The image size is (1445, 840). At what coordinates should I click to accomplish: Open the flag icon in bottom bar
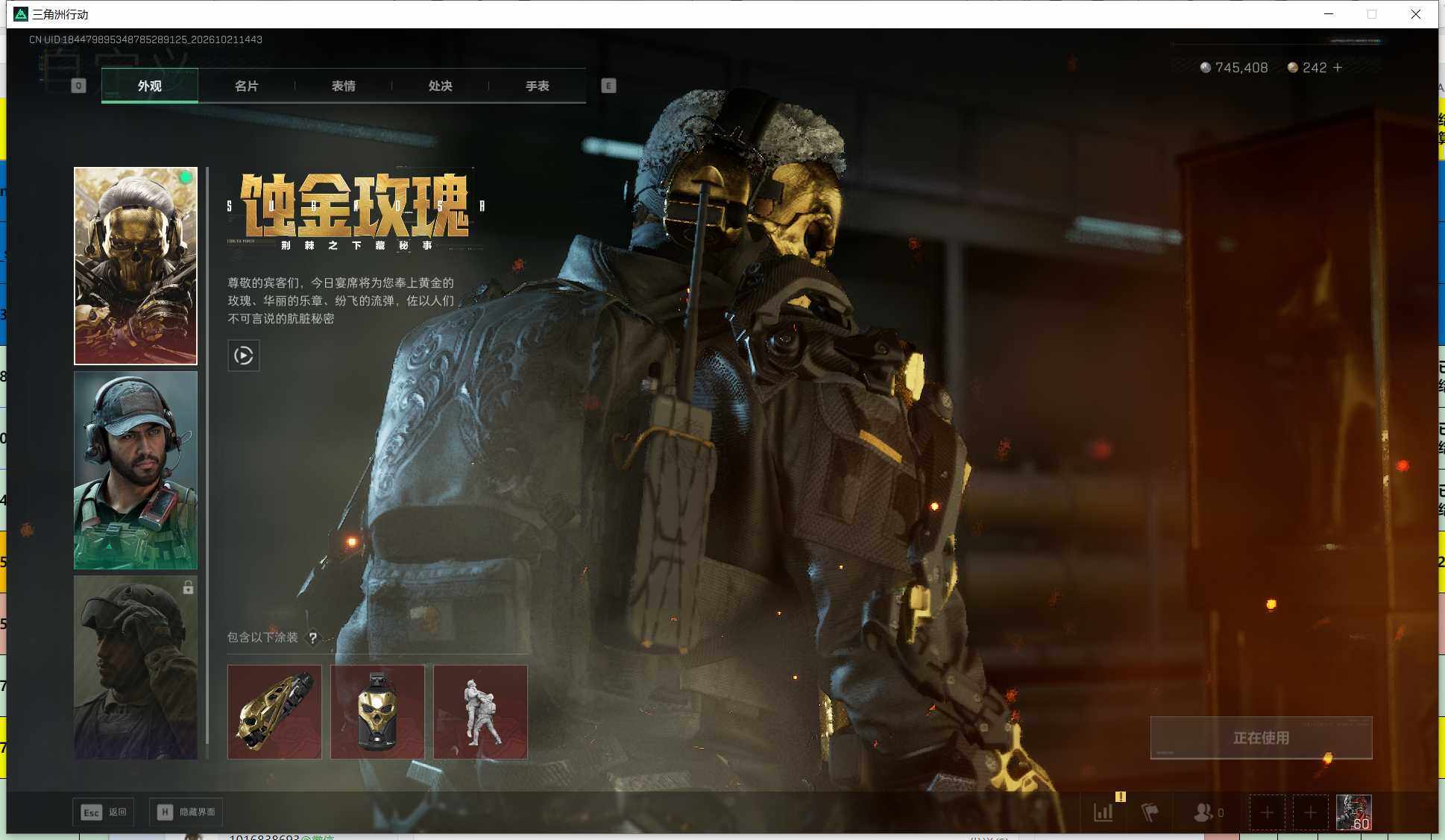click(x=1150, y=812)
